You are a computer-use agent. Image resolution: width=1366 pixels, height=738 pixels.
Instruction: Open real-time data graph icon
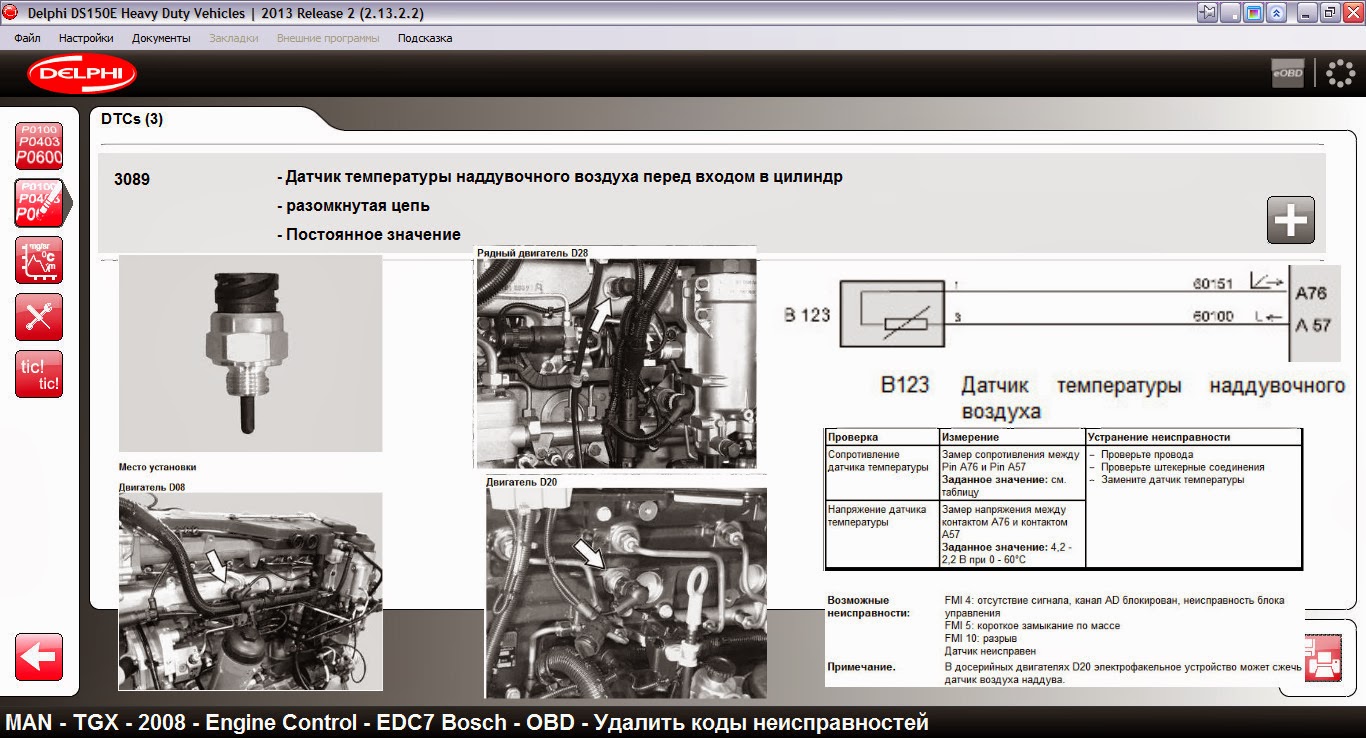tap(39, 260)
